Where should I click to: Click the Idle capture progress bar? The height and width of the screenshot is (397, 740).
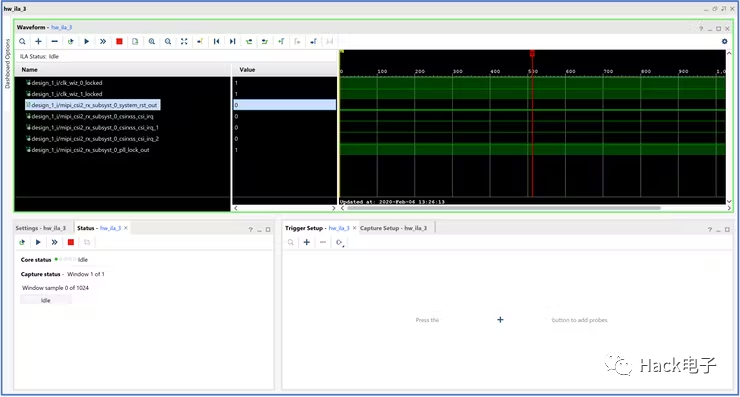(46, 300)
